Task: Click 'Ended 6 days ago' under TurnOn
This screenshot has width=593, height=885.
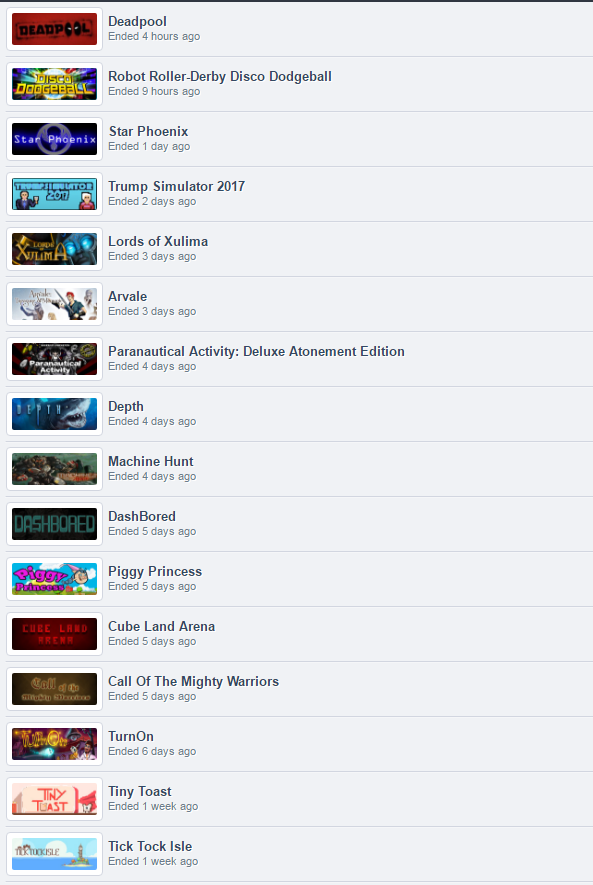Action: coord(152,751)
